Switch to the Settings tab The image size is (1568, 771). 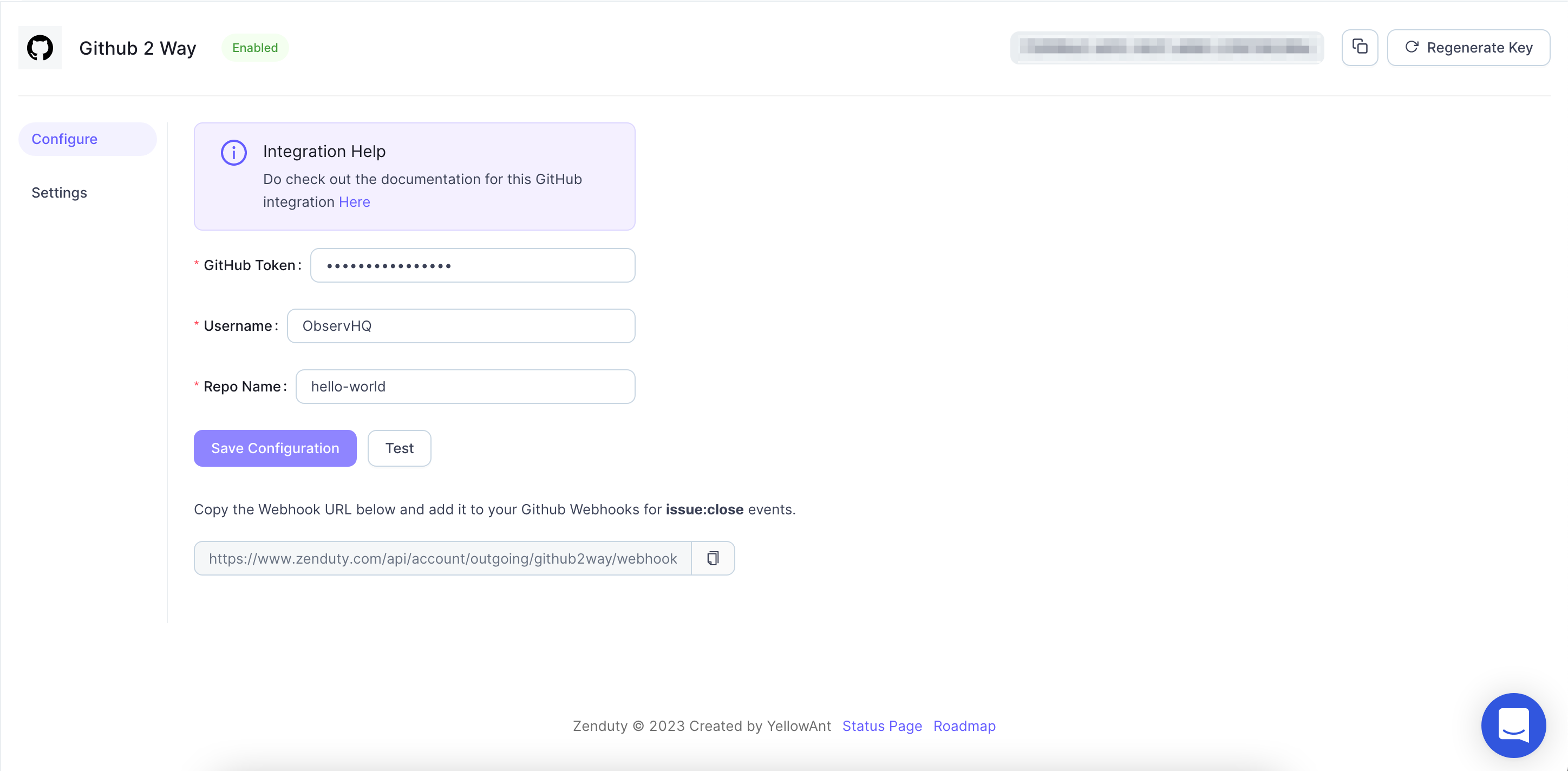(59, 193)
